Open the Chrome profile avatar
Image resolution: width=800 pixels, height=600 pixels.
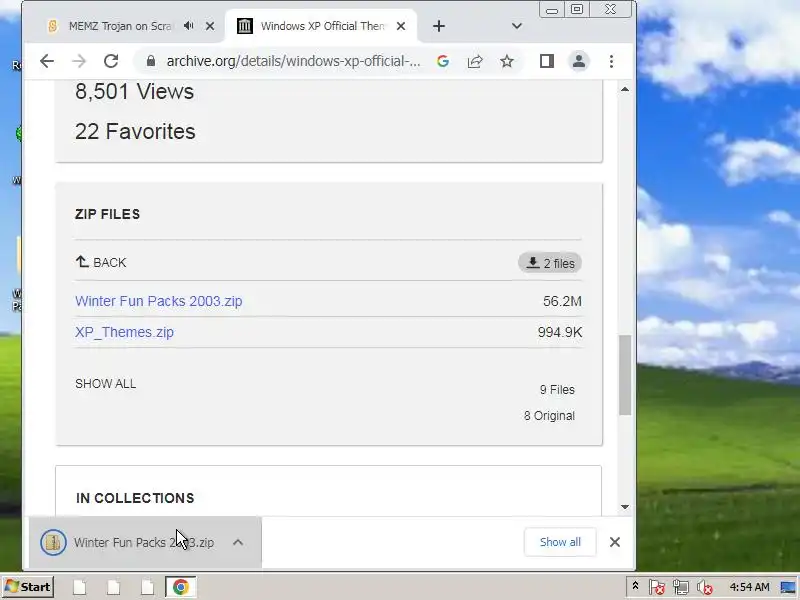click(x=579, y=61)
